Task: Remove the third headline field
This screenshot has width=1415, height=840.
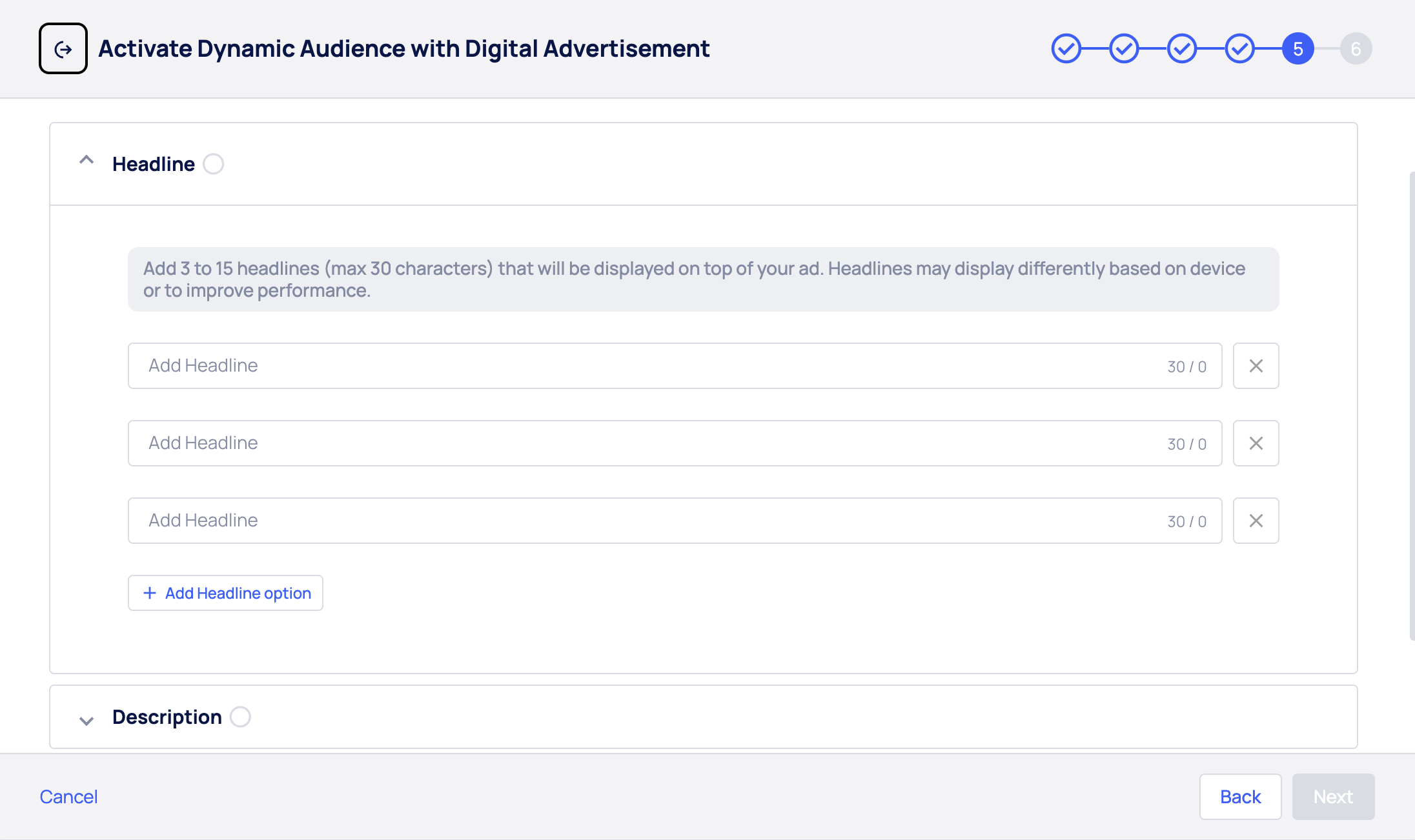Action: pos(1256,521)
